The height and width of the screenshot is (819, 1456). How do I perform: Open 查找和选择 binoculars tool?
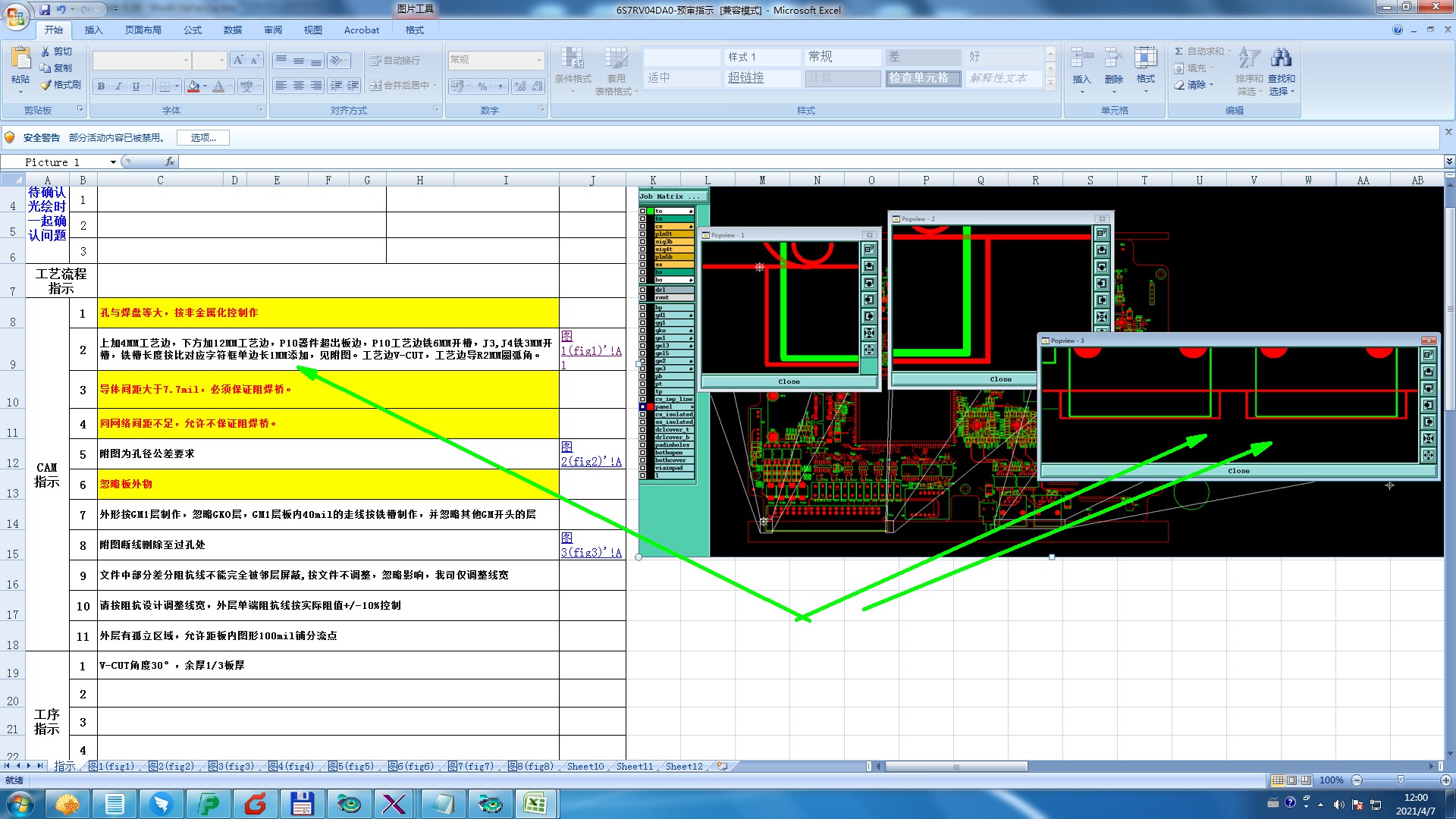point(1282,70)
